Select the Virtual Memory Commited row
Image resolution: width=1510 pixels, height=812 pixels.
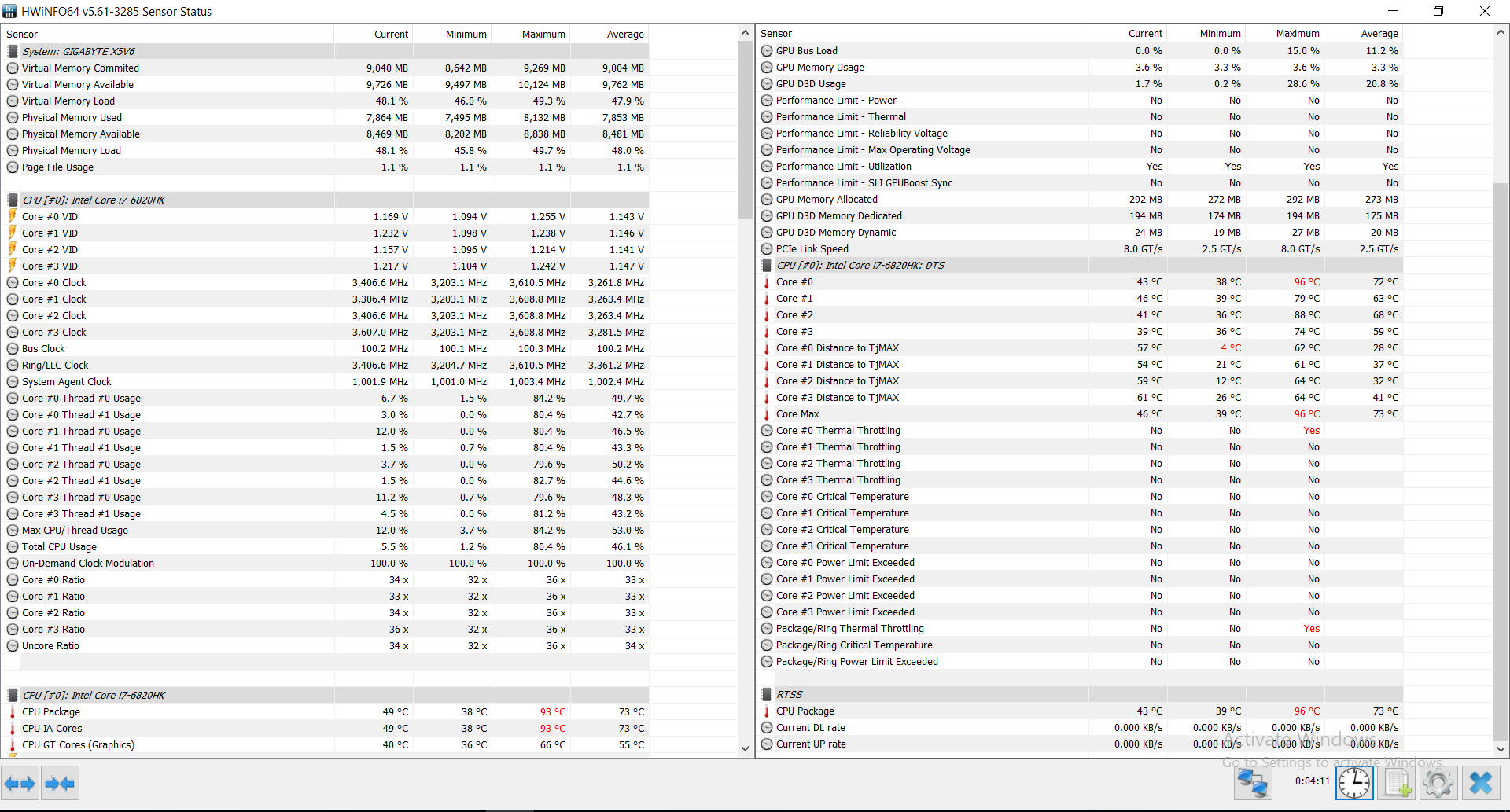[x=326, y=68]
